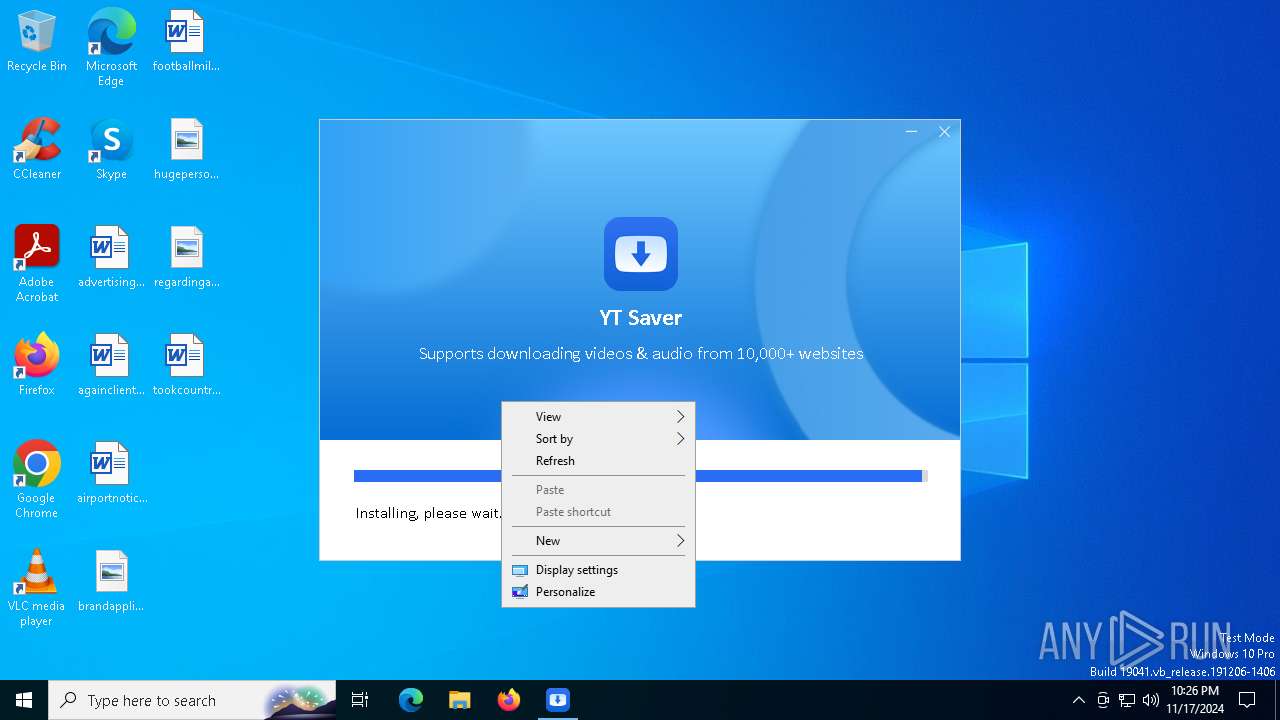Viewport: 1280px width, 720px height.
Task: Switch to YT Saver installer taskbar button
Action: tap(558, 700)
